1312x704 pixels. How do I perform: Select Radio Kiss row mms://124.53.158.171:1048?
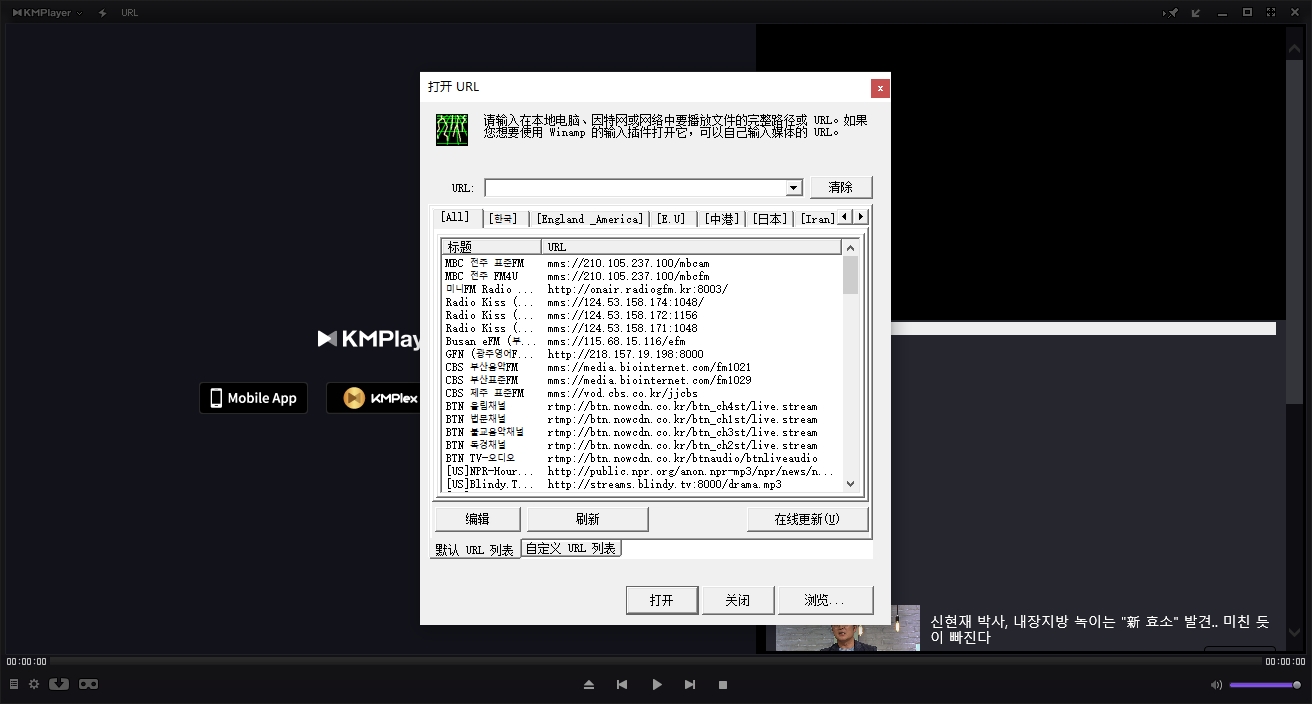click(642, 328)
